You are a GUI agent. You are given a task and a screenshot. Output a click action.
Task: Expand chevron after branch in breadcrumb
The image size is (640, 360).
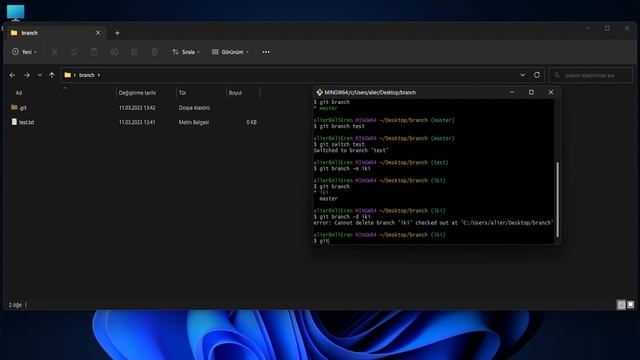[99, 75]
